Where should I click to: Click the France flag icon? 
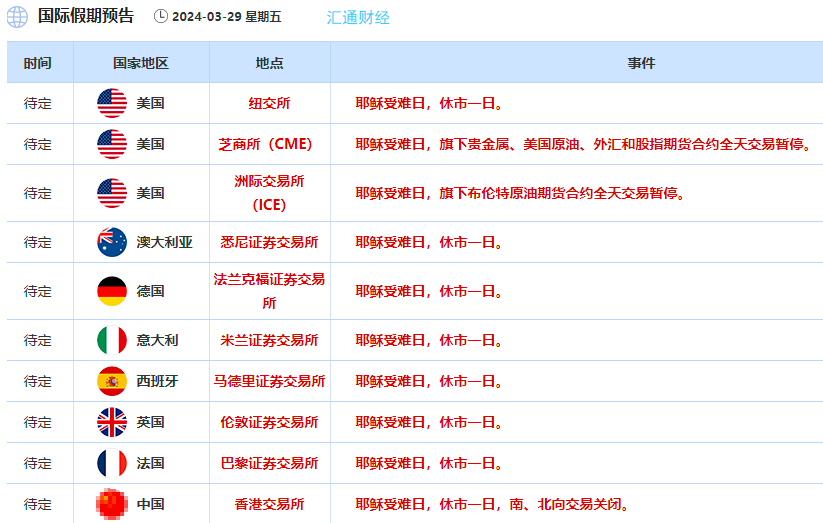click(x=112, y=463)
